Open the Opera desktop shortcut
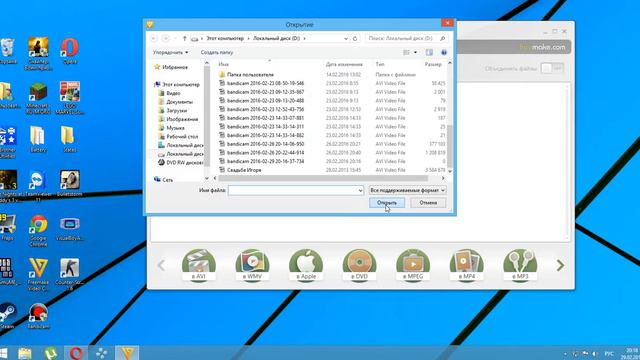The image size is (640, 360). pos(70,51)
